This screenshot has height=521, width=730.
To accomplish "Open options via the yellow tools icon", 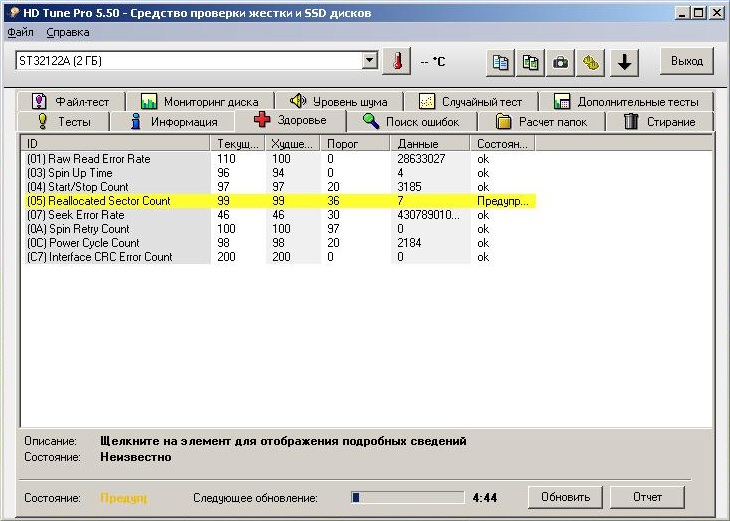I will tap(590, 62).
